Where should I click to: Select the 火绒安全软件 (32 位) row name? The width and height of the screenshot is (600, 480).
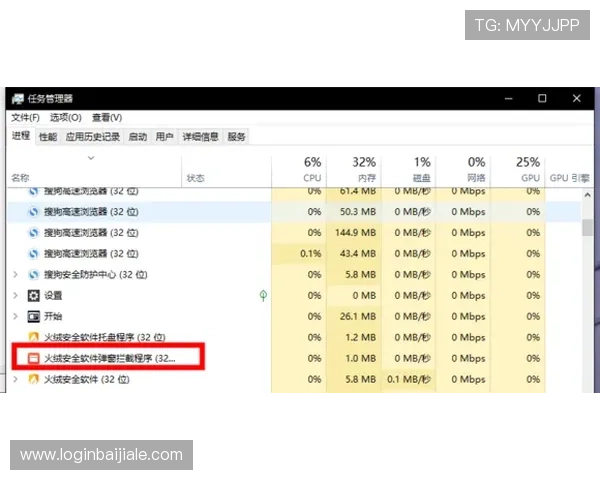87,379
